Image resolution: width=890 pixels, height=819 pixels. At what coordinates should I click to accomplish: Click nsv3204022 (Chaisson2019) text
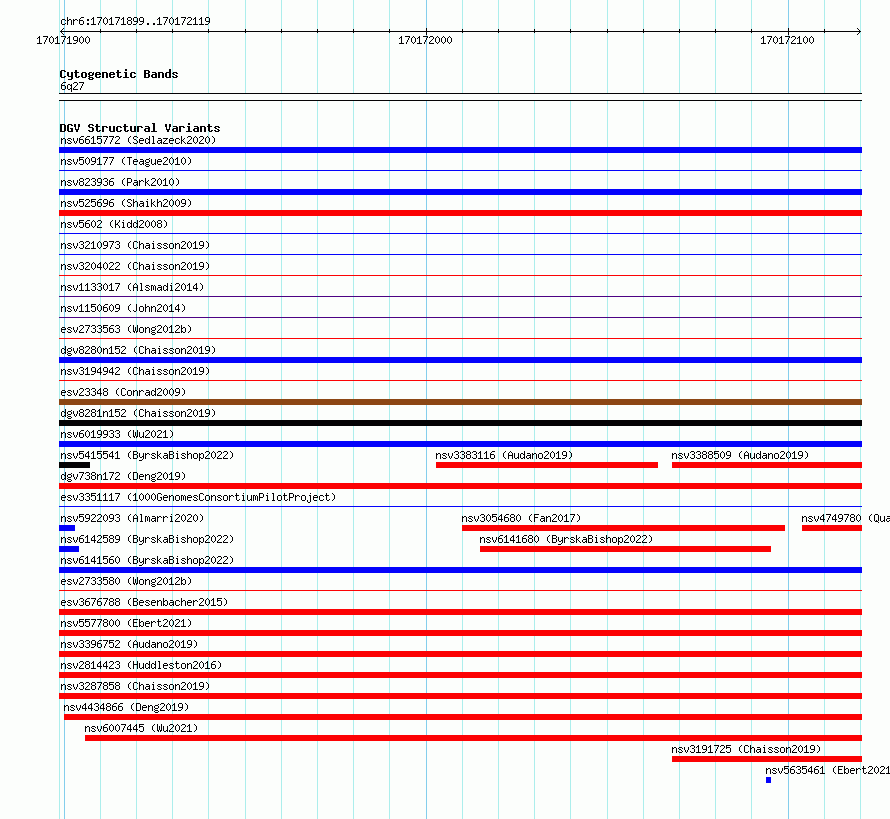pyautogui.click(x=135, y=266)
